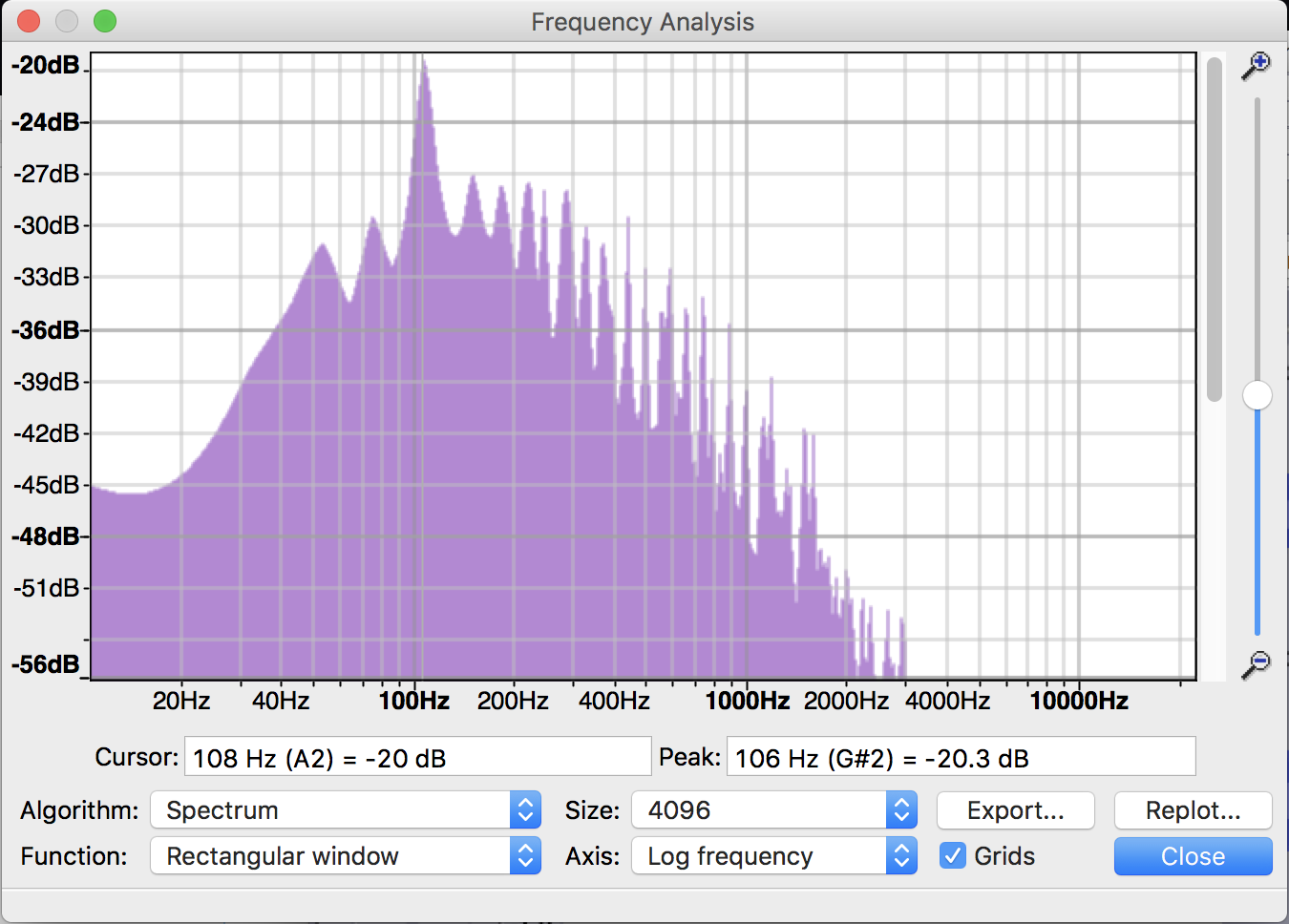1289x924 pixels.
Task: Open the Algorithm dropdown set to Spectrum
Action: [x=346, y=810]
